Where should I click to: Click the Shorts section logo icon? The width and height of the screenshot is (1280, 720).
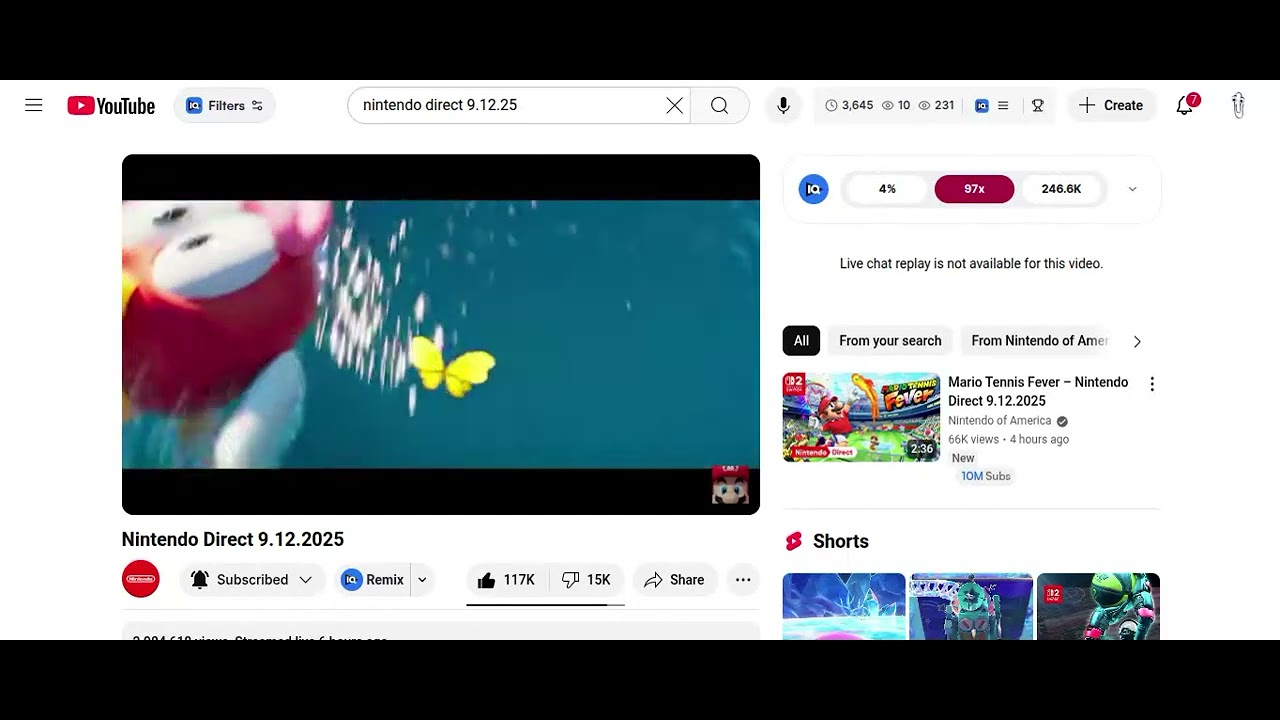click(x=794, y=541)
